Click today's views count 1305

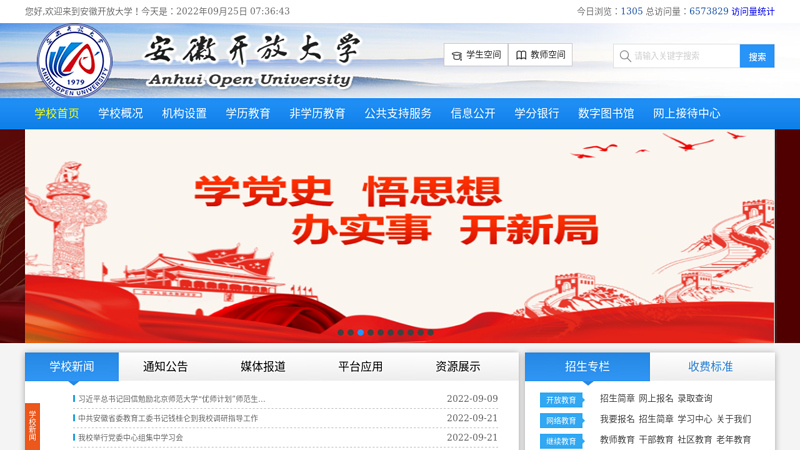(632, 11)
